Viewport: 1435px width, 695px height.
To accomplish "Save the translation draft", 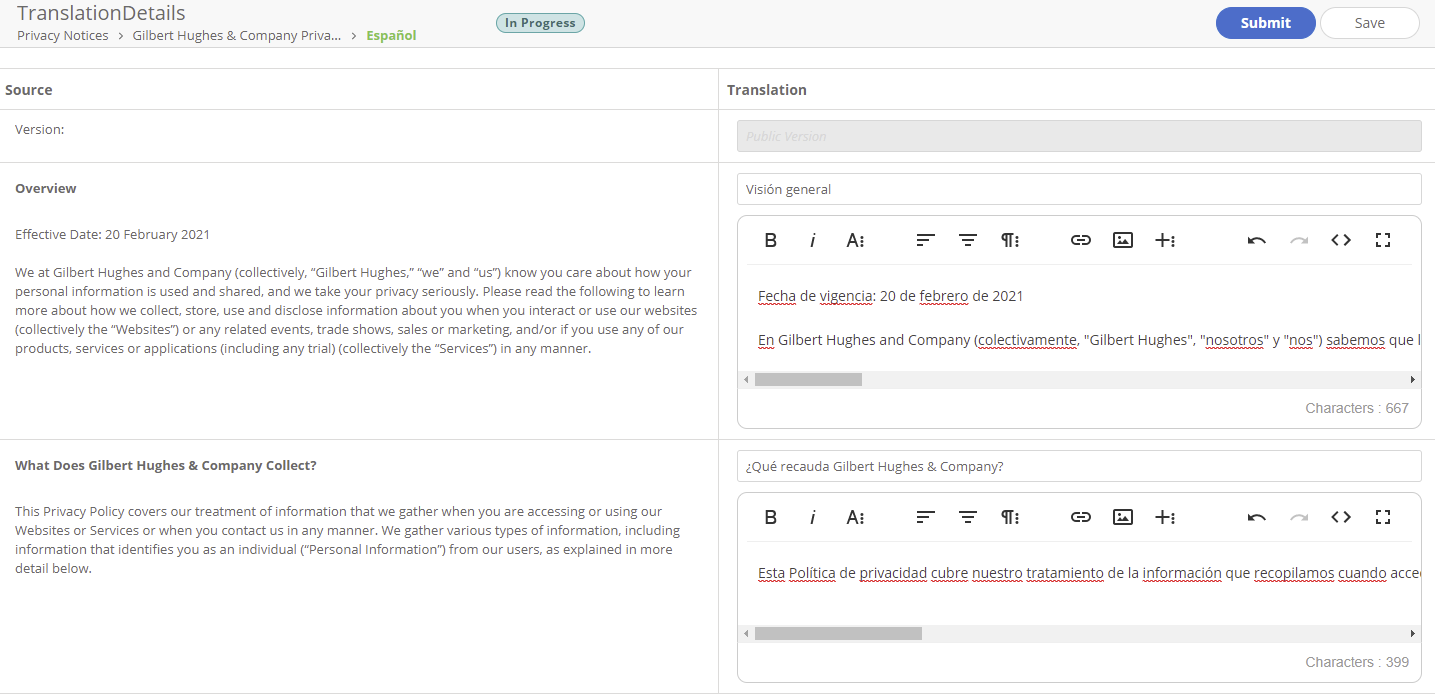I will pos(1369,22).
